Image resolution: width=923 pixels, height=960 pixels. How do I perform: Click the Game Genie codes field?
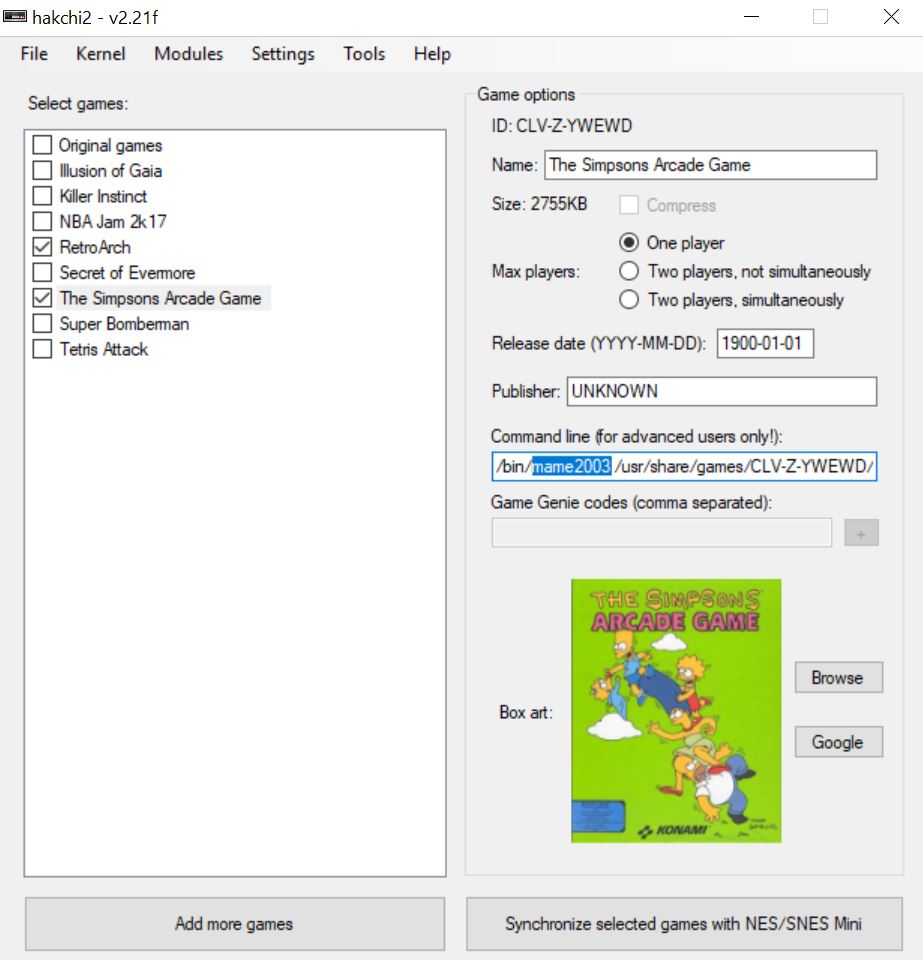[662, 533]
